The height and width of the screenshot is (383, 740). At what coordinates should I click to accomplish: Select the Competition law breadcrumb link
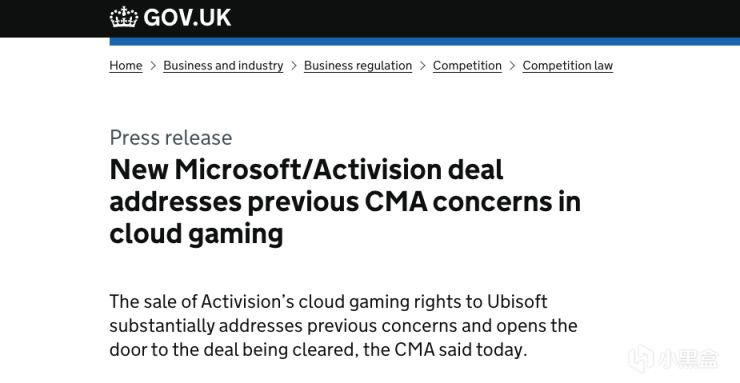[568, 66]
